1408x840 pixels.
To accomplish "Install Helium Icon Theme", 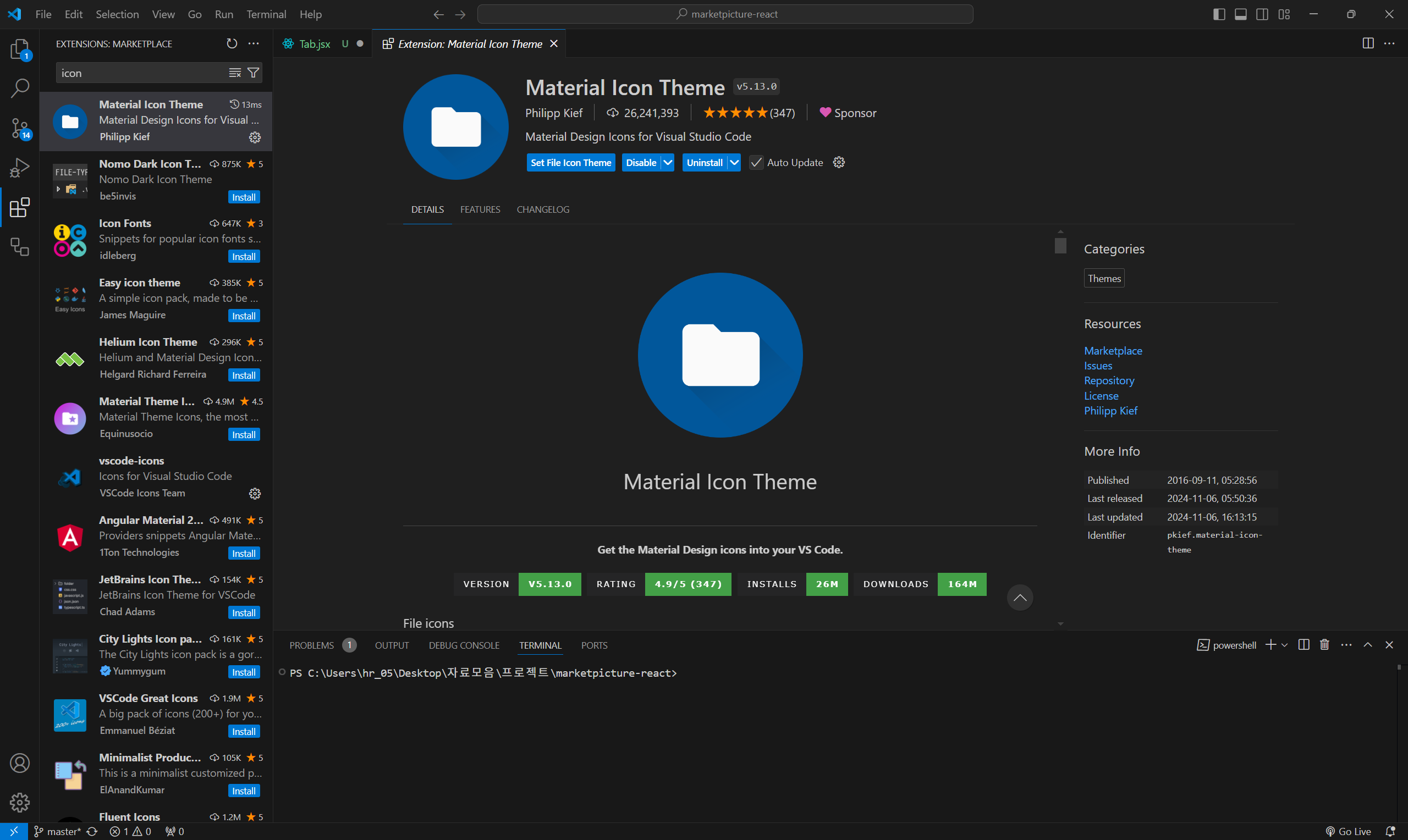I will point(244,375).
